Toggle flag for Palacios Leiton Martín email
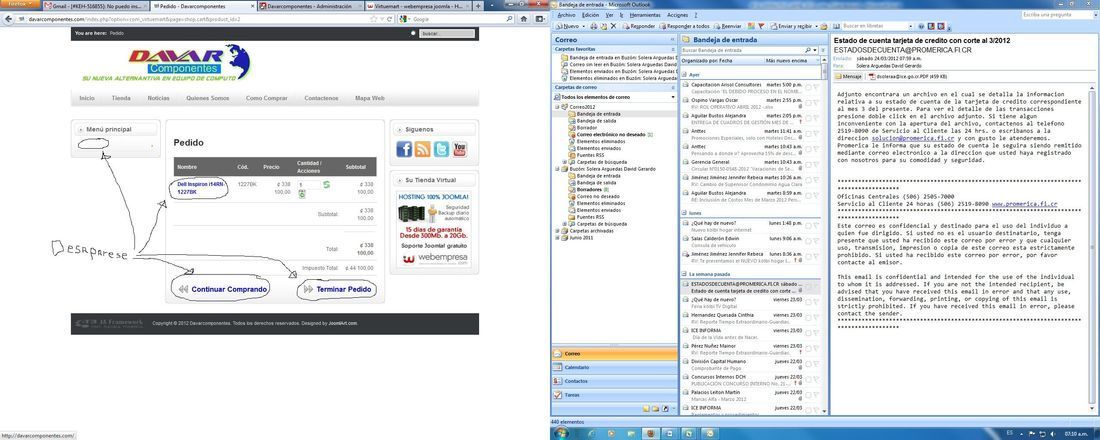 816,394
